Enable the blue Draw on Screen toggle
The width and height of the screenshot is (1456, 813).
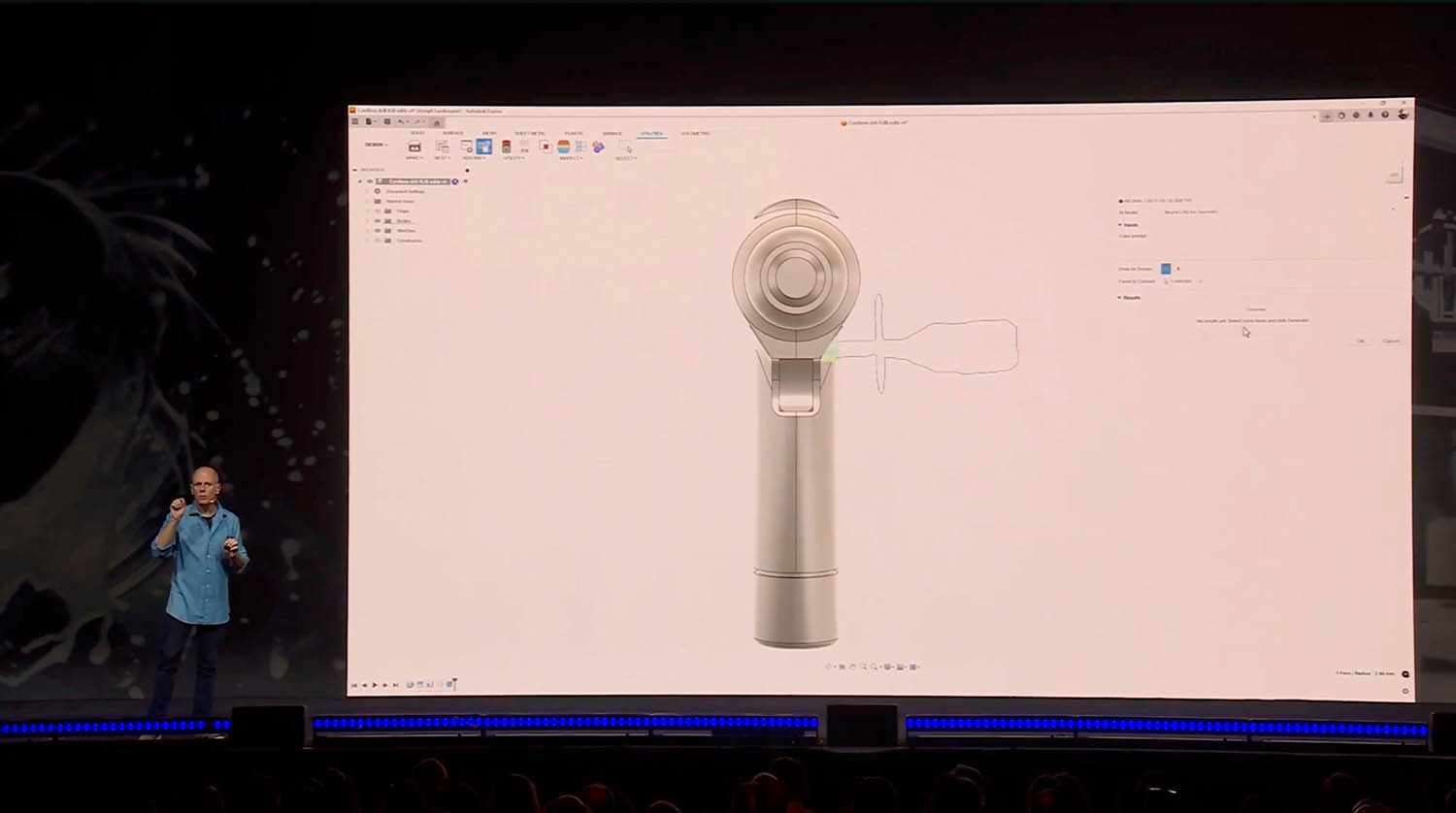1166,269
